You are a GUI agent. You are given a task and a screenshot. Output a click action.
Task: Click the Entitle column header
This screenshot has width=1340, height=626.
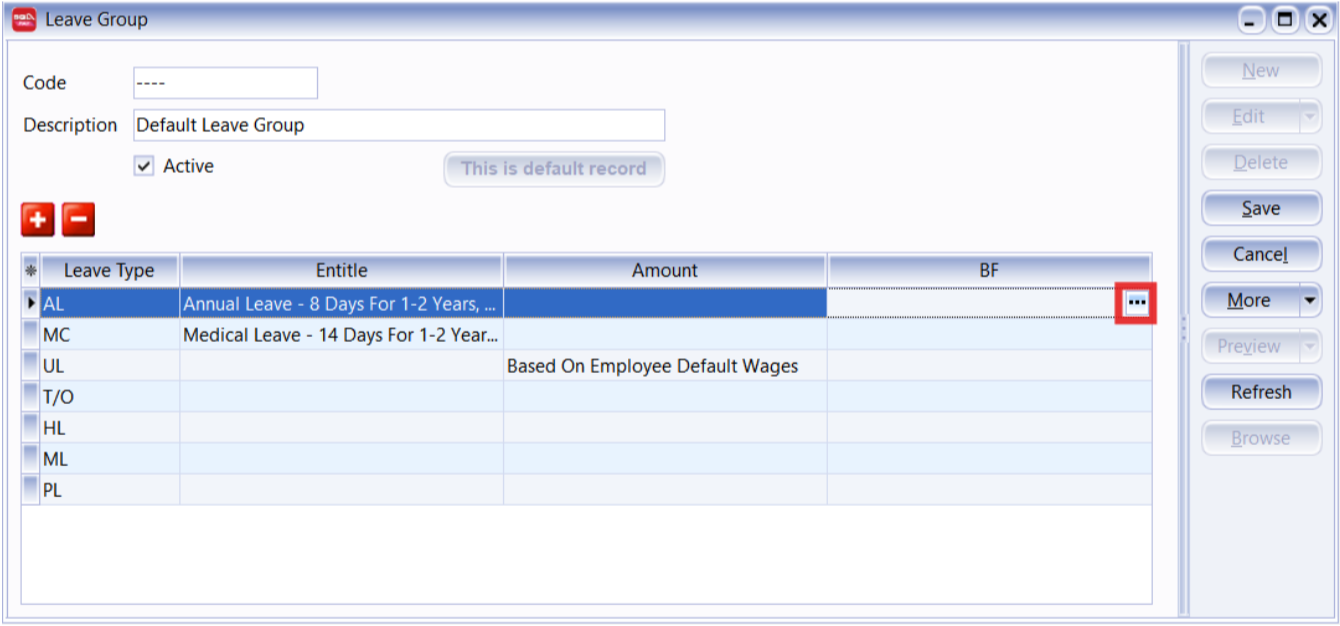(342, 270)
